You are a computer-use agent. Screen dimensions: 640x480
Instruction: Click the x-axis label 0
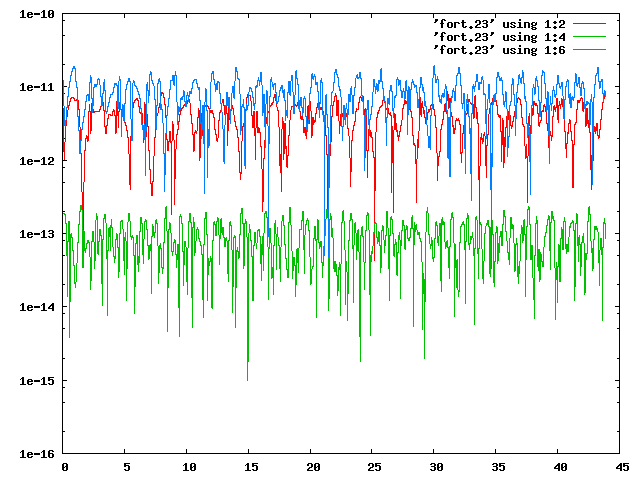tap(64, 467)
